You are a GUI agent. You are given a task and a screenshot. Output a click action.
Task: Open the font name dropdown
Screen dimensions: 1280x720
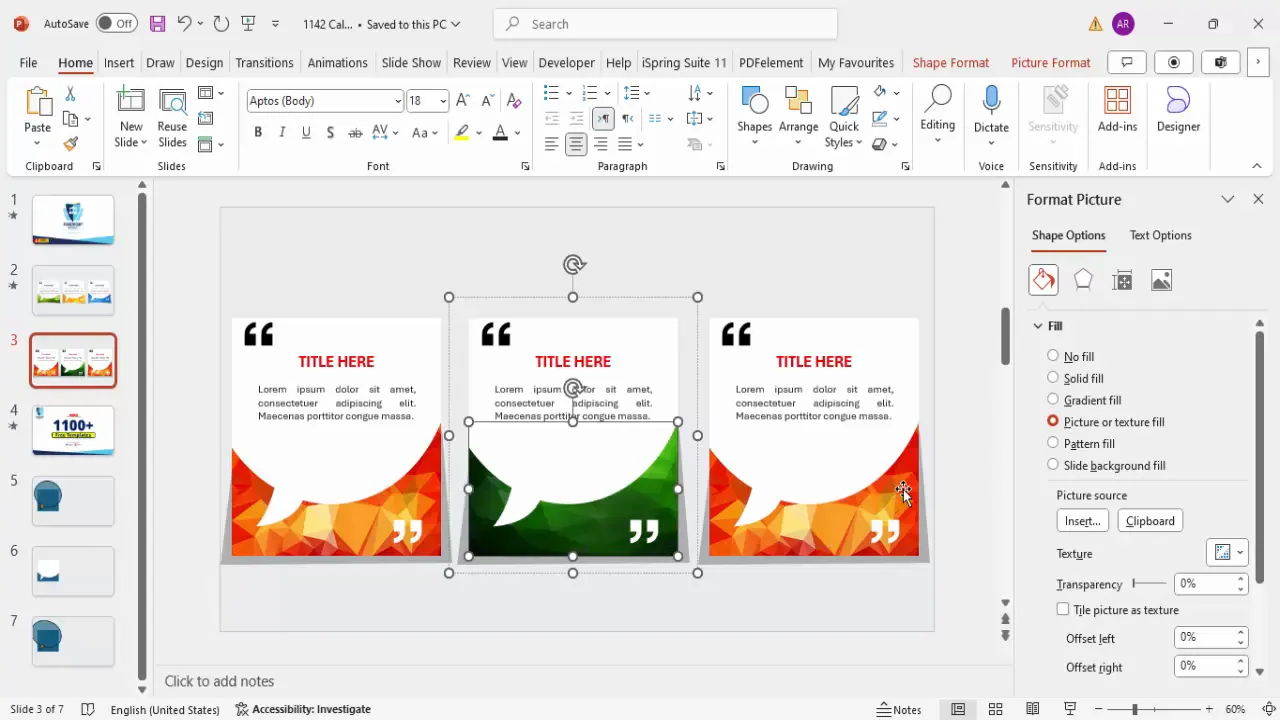[398, 101]
